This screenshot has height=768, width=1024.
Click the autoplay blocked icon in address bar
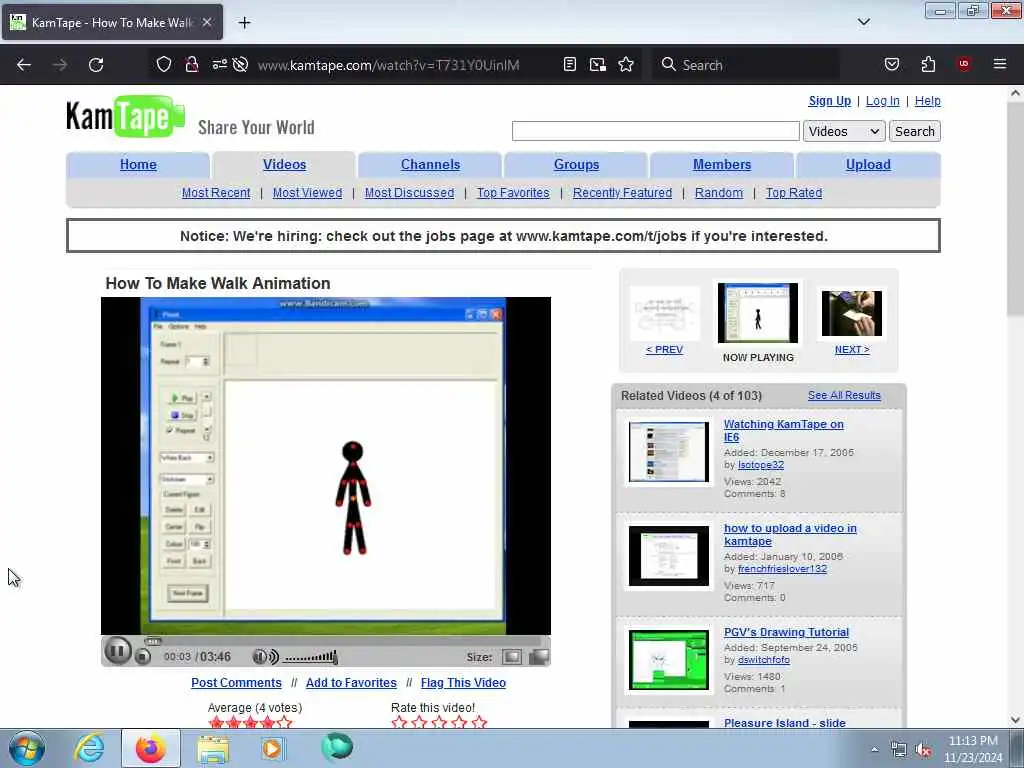click(x=240, y=65)
